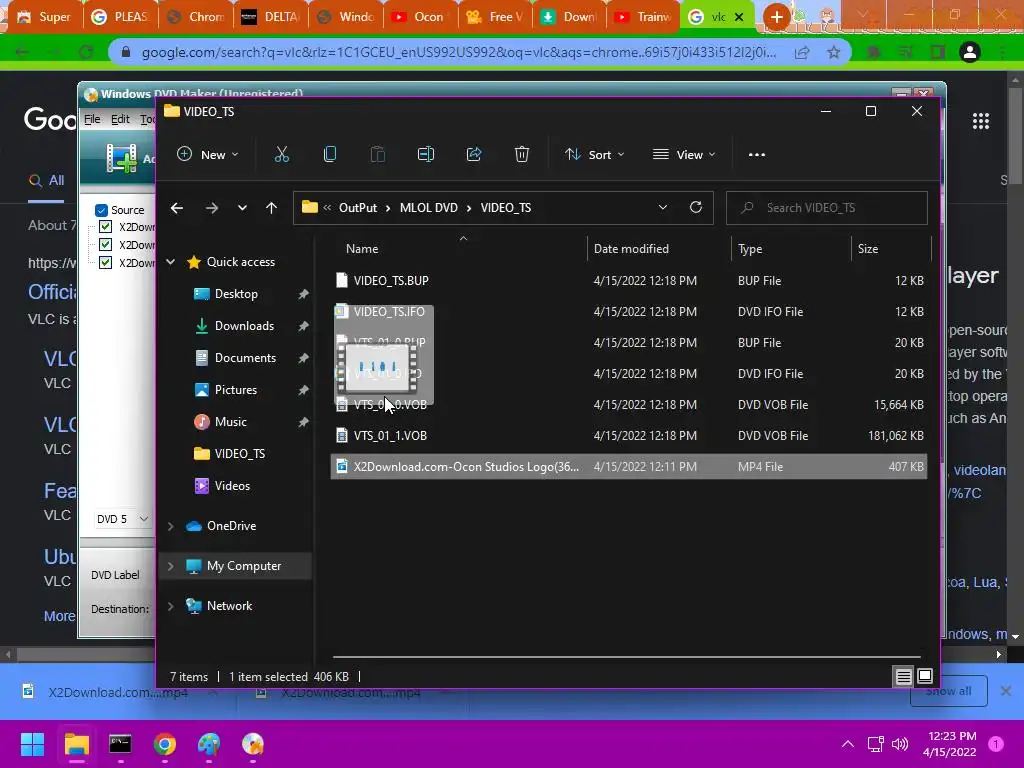The image size is (1024, 768).
Task: Click the Paste clipboard icon in Explorer toolbar
Action: 377,155
